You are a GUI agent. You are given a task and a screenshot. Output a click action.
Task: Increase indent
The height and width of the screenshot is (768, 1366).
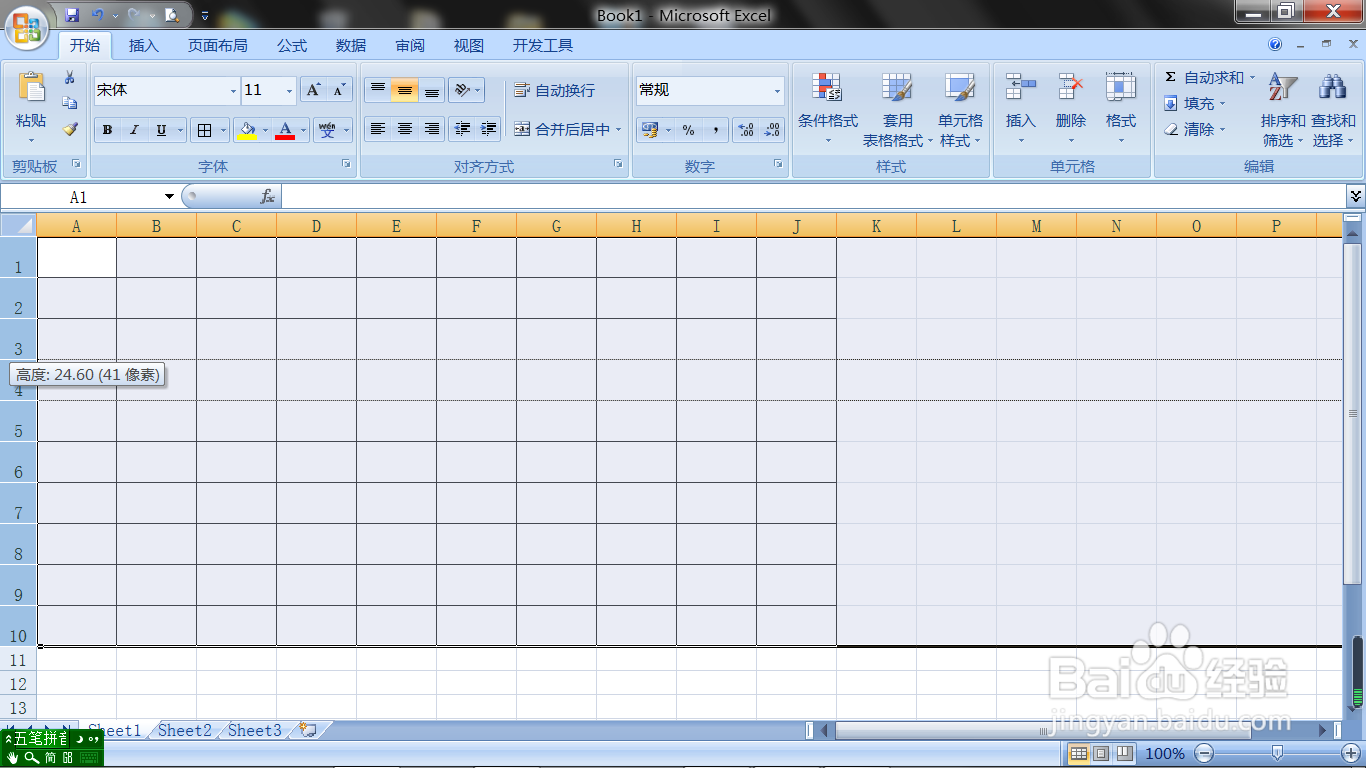[x=488, y=129]
